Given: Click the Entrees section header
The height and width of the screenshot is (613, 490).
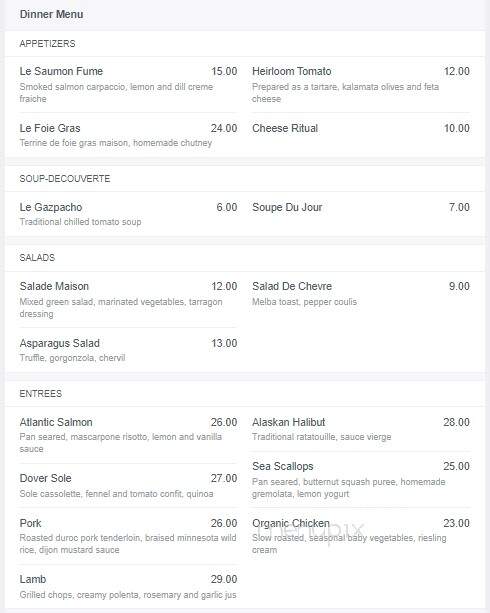Looking at the screenshot, I should (x=41, y=394).
